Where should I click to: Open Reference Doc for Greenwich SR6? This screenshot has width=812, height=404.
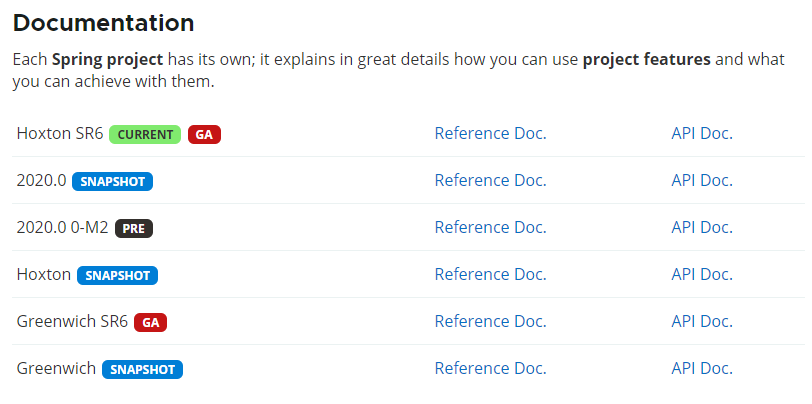point(490,322)
